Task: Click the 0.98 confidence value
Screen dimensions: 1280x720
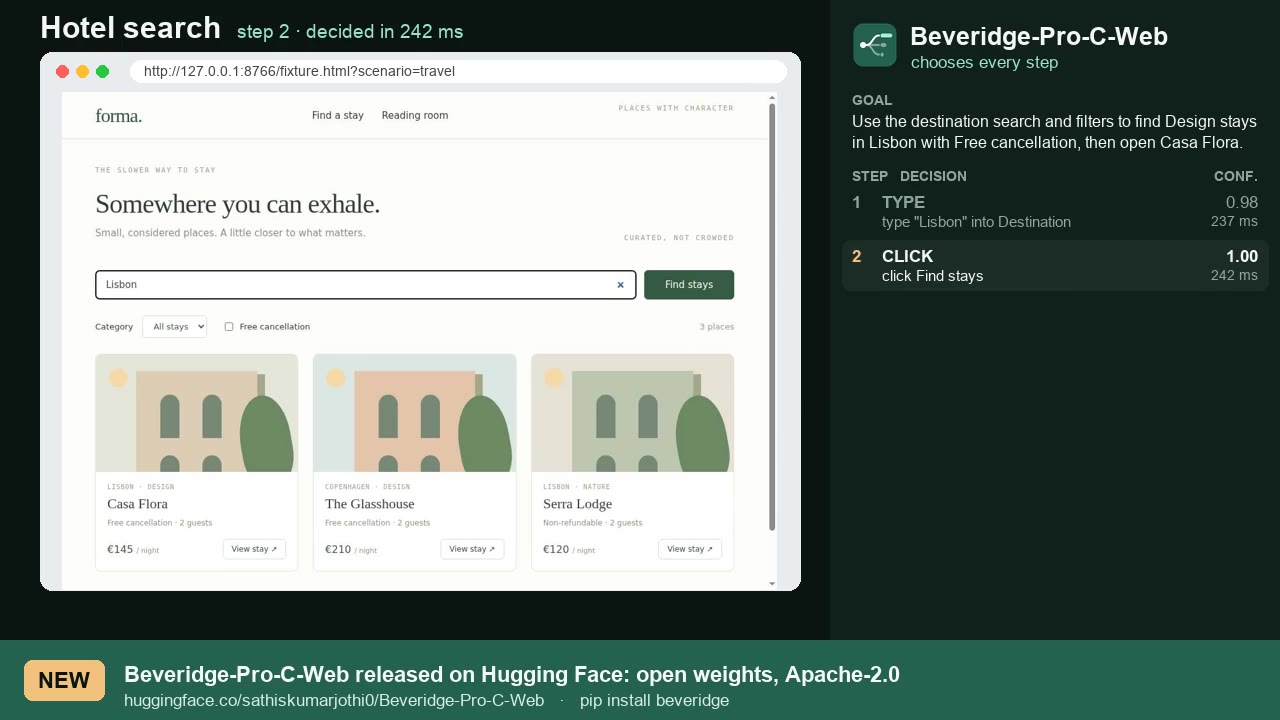Action: (x=1242, y=203)
